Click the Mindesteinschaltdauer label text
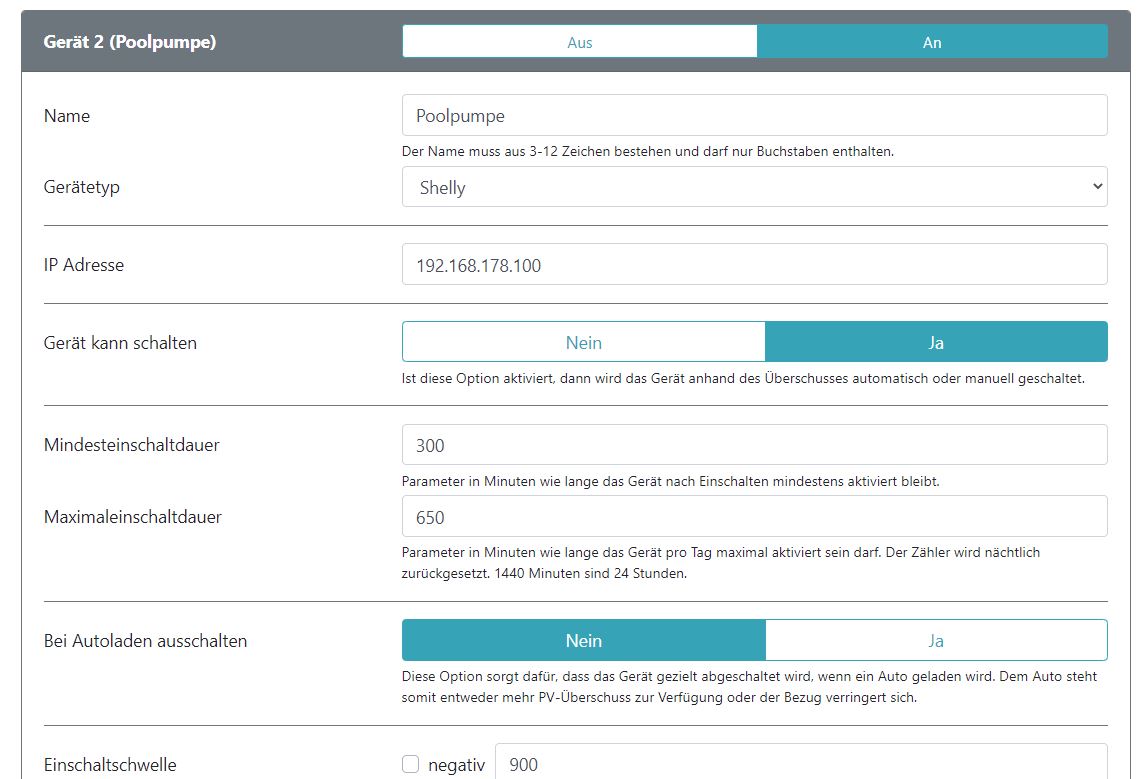 click(132, 446)
